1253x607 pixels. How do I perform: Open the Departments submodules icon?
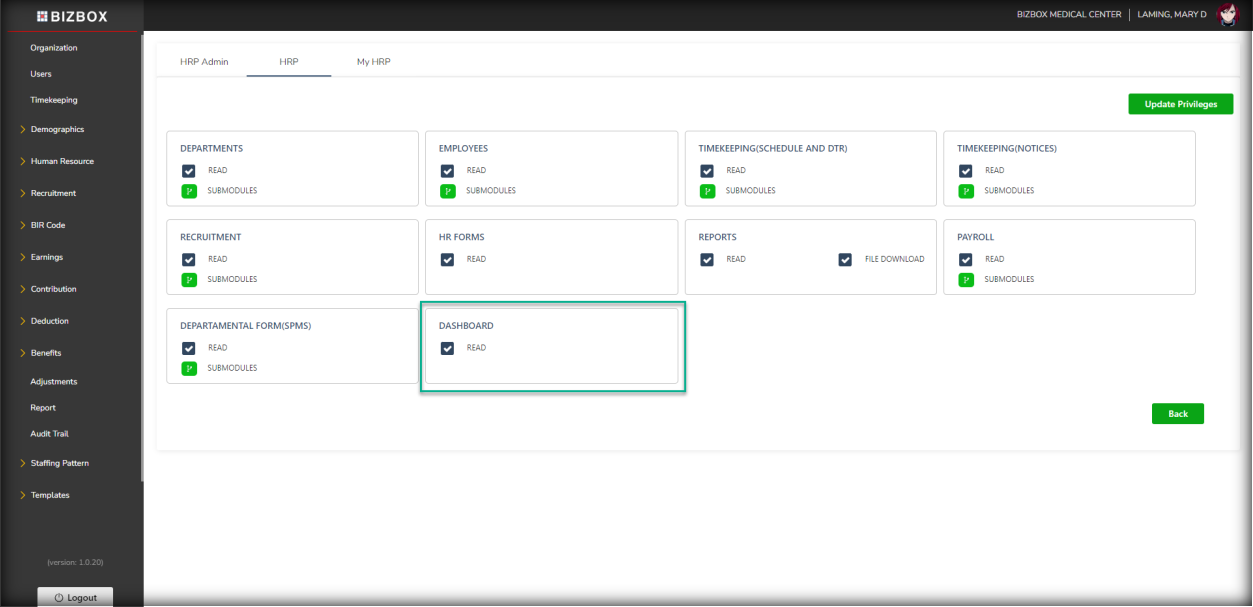[x=188, y=191]
